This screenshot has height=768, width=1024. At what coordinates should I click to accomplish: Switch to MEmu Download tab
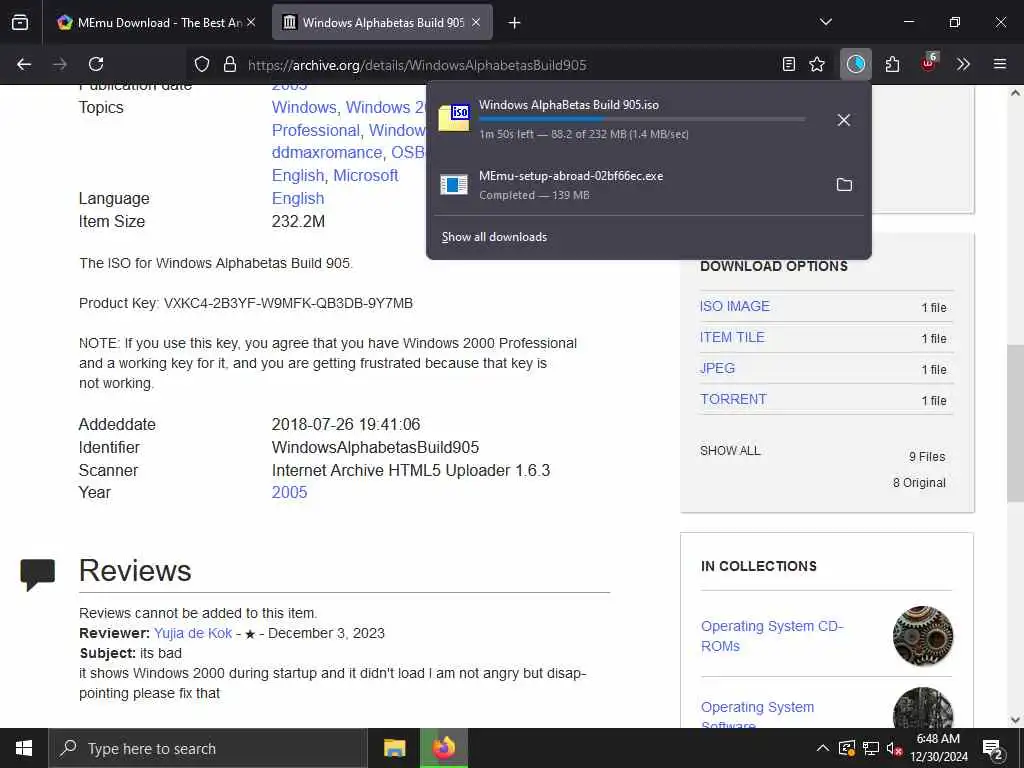point(157,23)
